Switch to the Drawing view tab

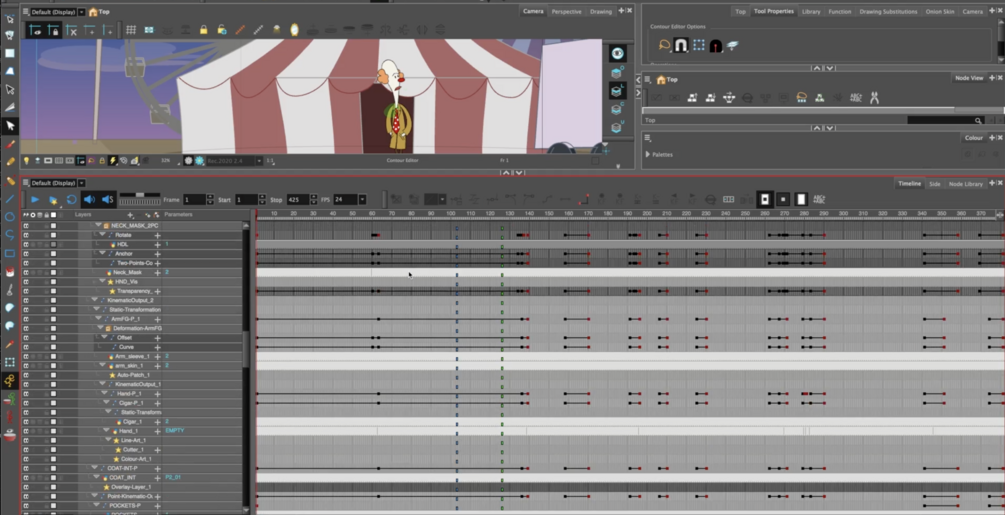coord(601,12)
